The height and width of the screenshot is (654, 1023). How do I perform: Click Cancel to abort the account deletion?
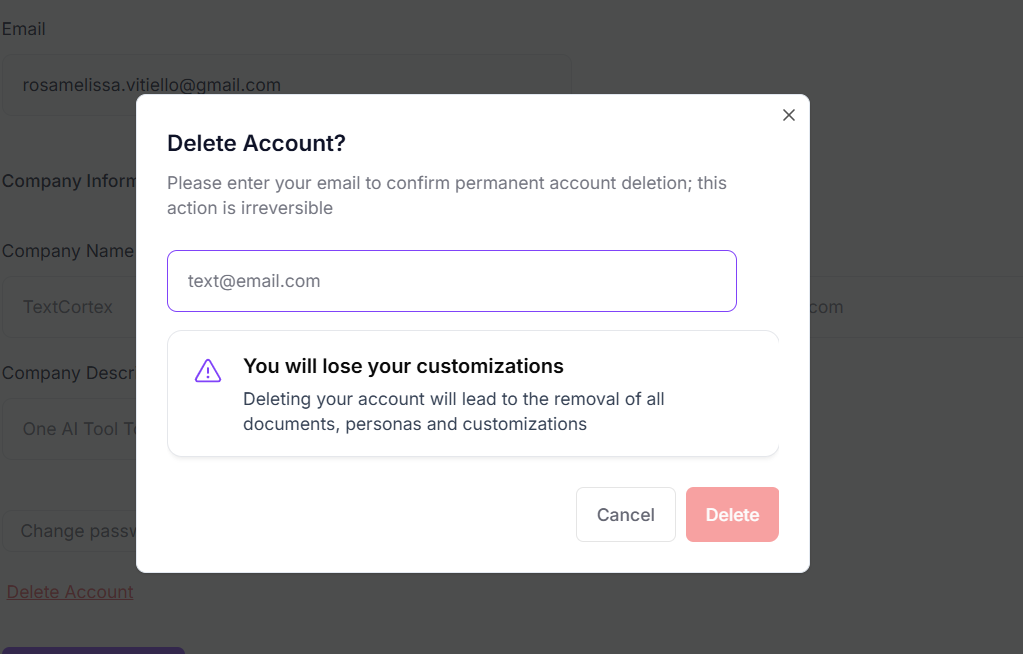pyautogui.click(x=625, y=514)
